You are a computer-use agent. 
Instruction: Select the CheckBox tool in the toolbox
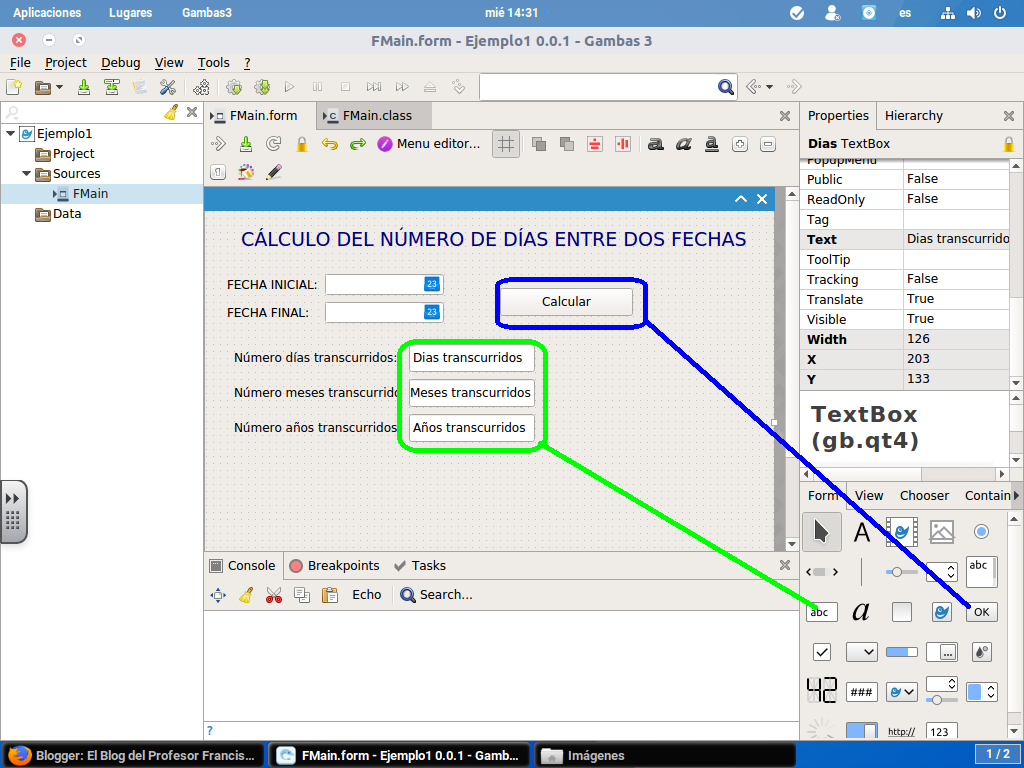821,651
